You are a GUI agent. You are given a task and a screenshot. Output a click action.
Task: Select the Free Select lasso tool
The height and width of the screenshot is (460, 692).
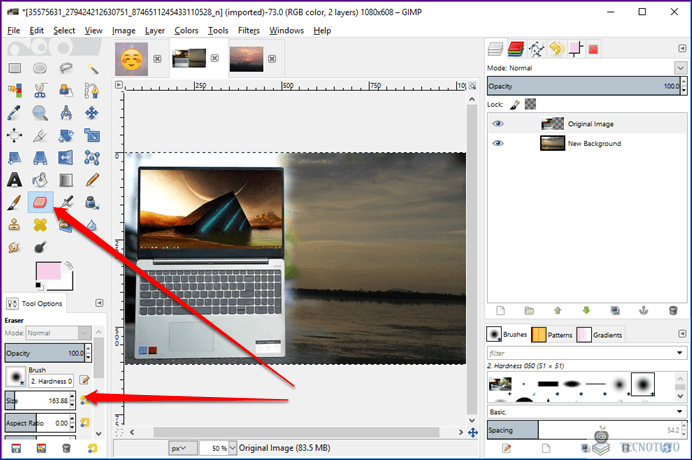pos(66,68)
